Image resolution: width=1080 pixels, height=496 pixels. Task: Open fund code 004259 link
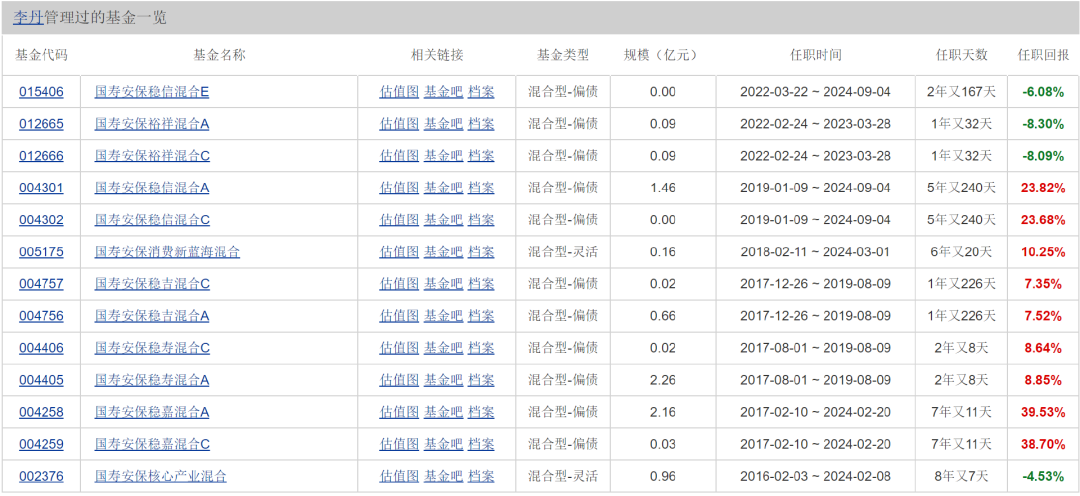click(x=41, y=444)
